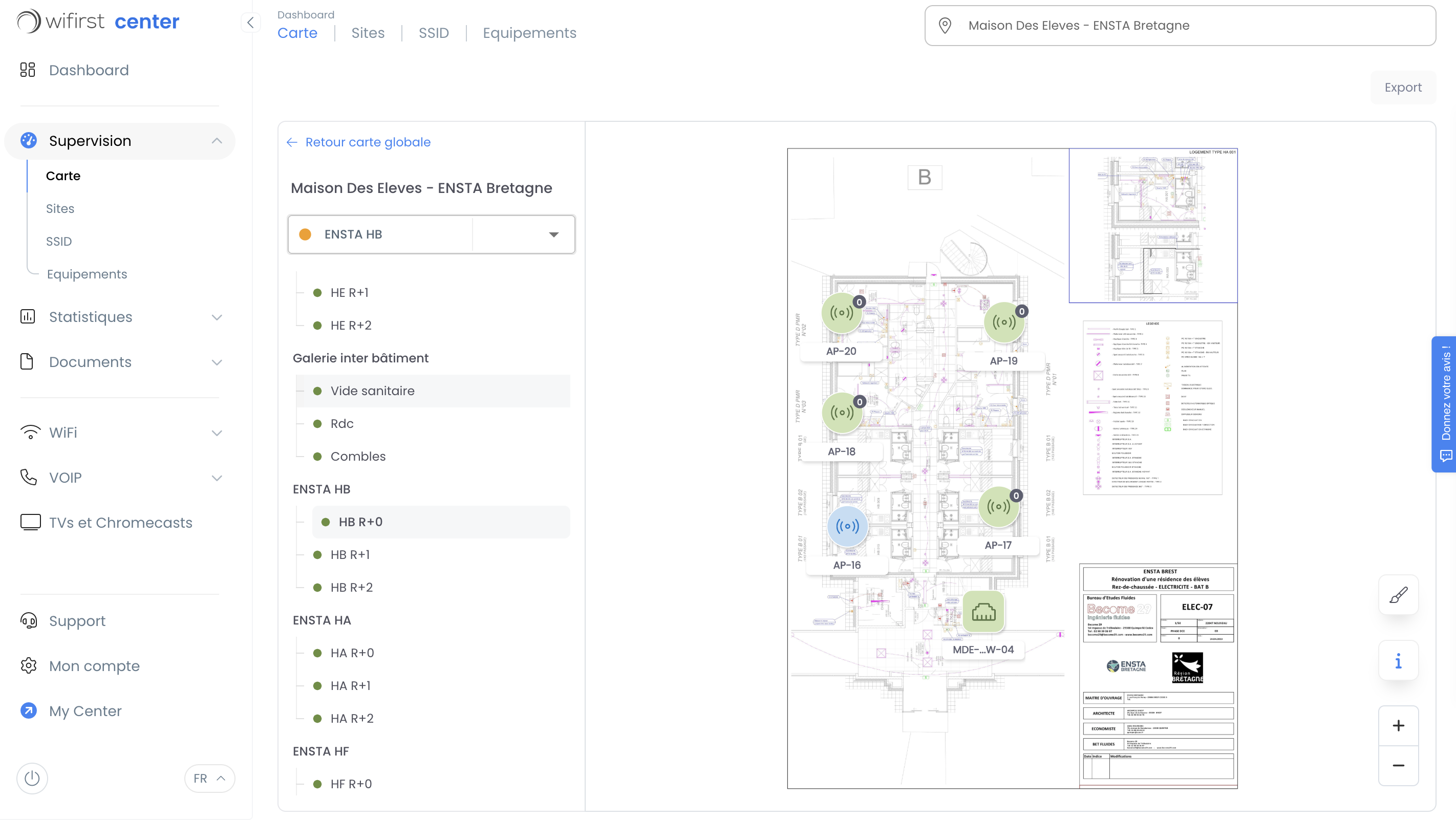1456x820 pixels.
Task: Switch to the Sites tab
Action: [368, 33]
